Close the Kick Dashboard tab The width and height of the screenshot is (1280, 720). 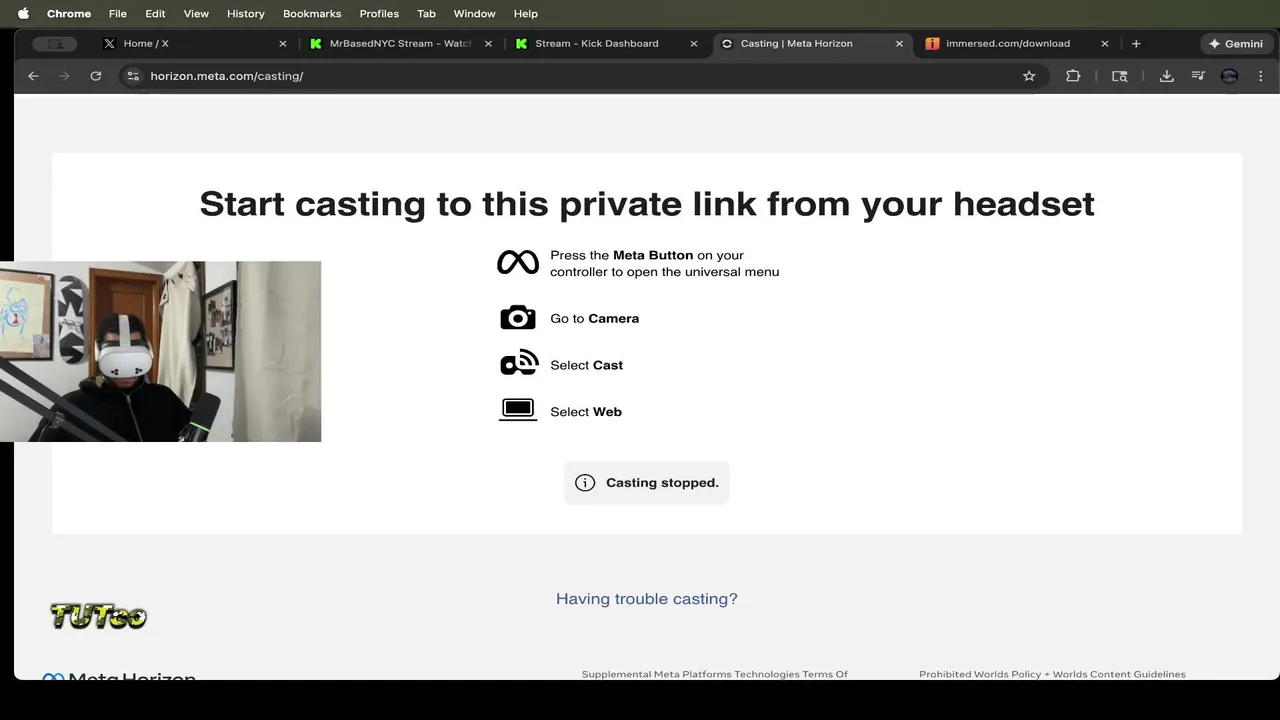pyautogui.click(x=694, y=44)
